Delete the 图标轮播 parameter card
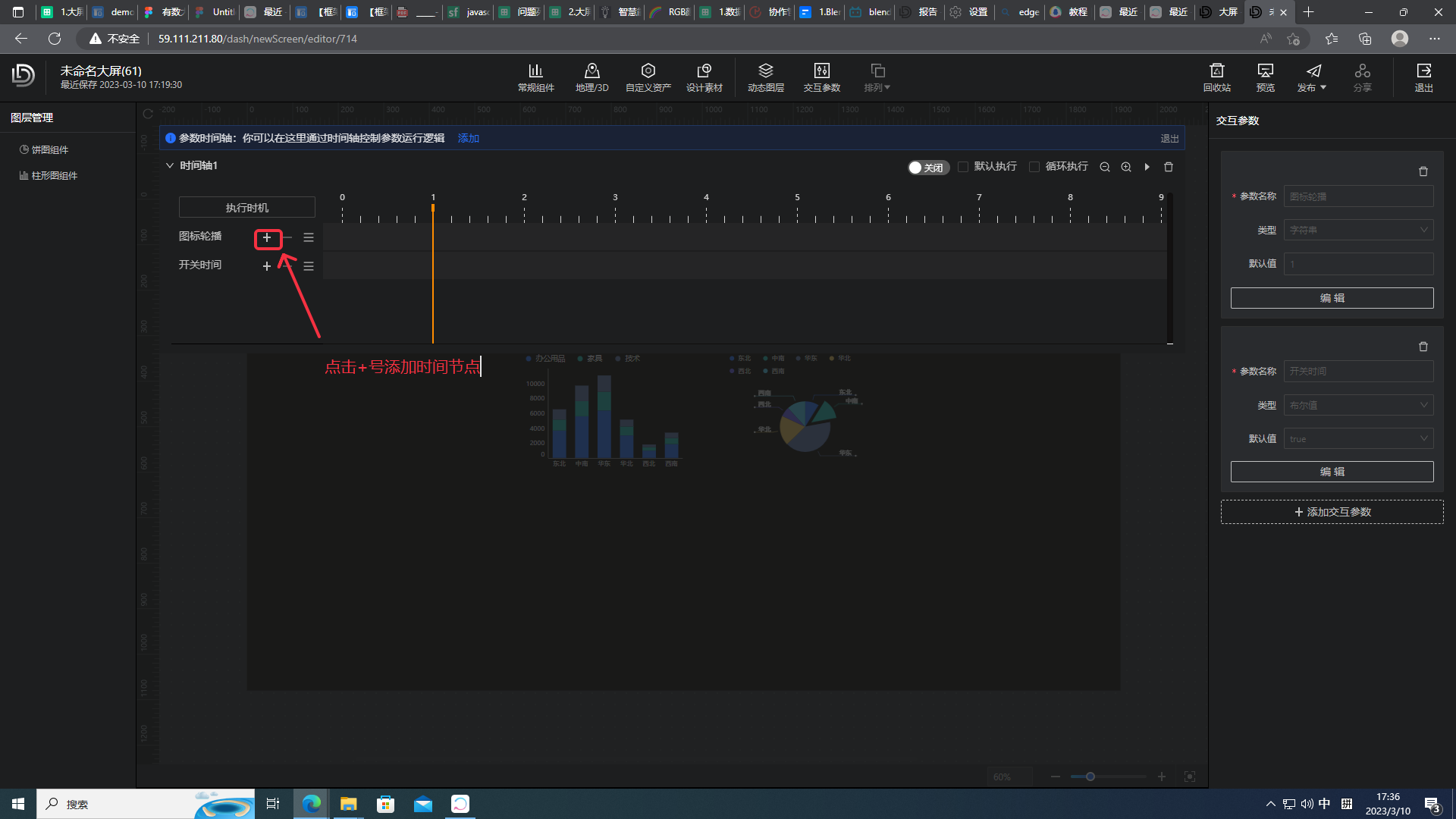Image resolution: width=1456 pixels, height=819 pixels. 1423,171
